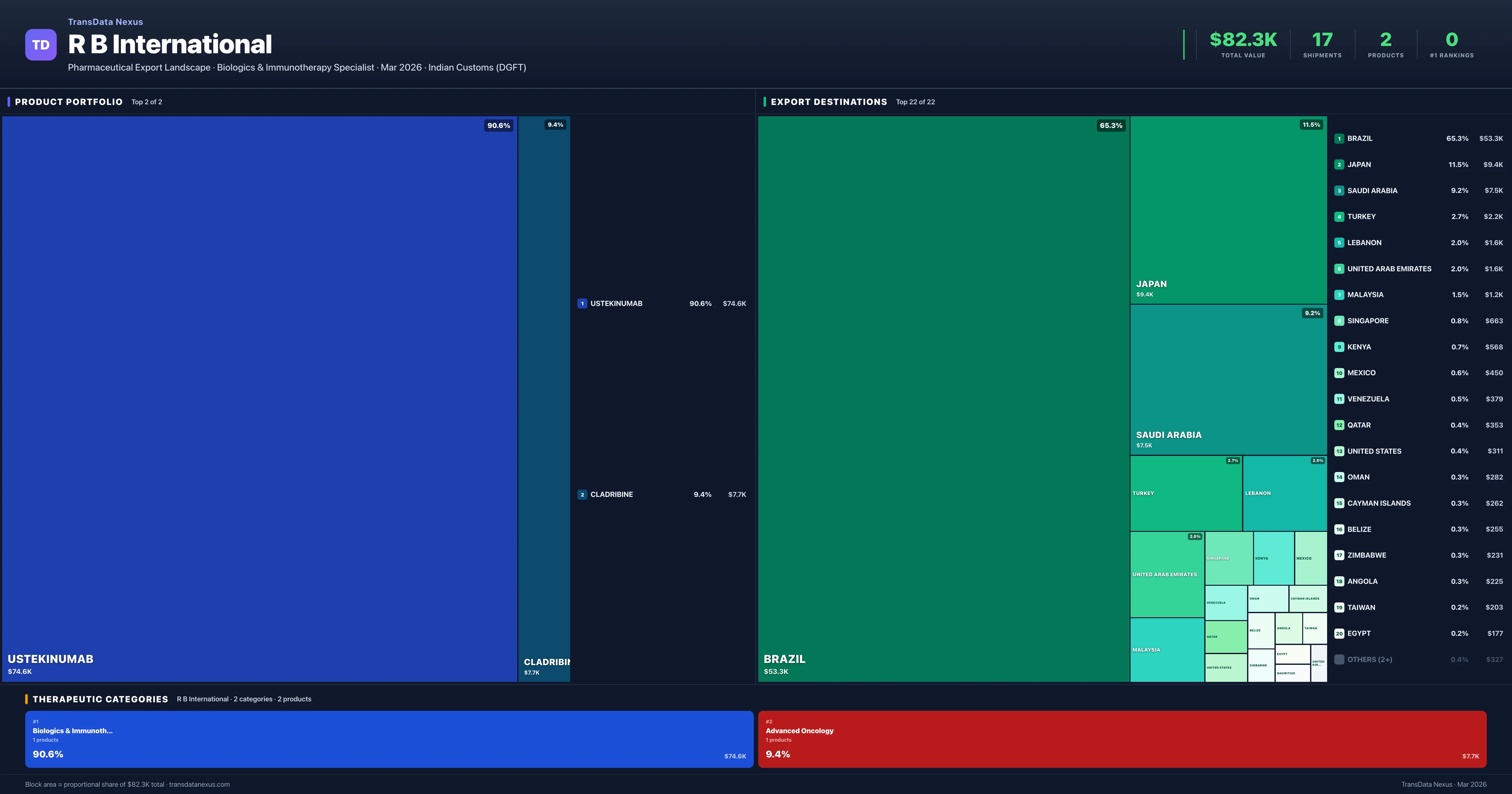Click the QATAR rank badge in destinations list
This screenshot has width=1512, height=794.
(1339, 425)
